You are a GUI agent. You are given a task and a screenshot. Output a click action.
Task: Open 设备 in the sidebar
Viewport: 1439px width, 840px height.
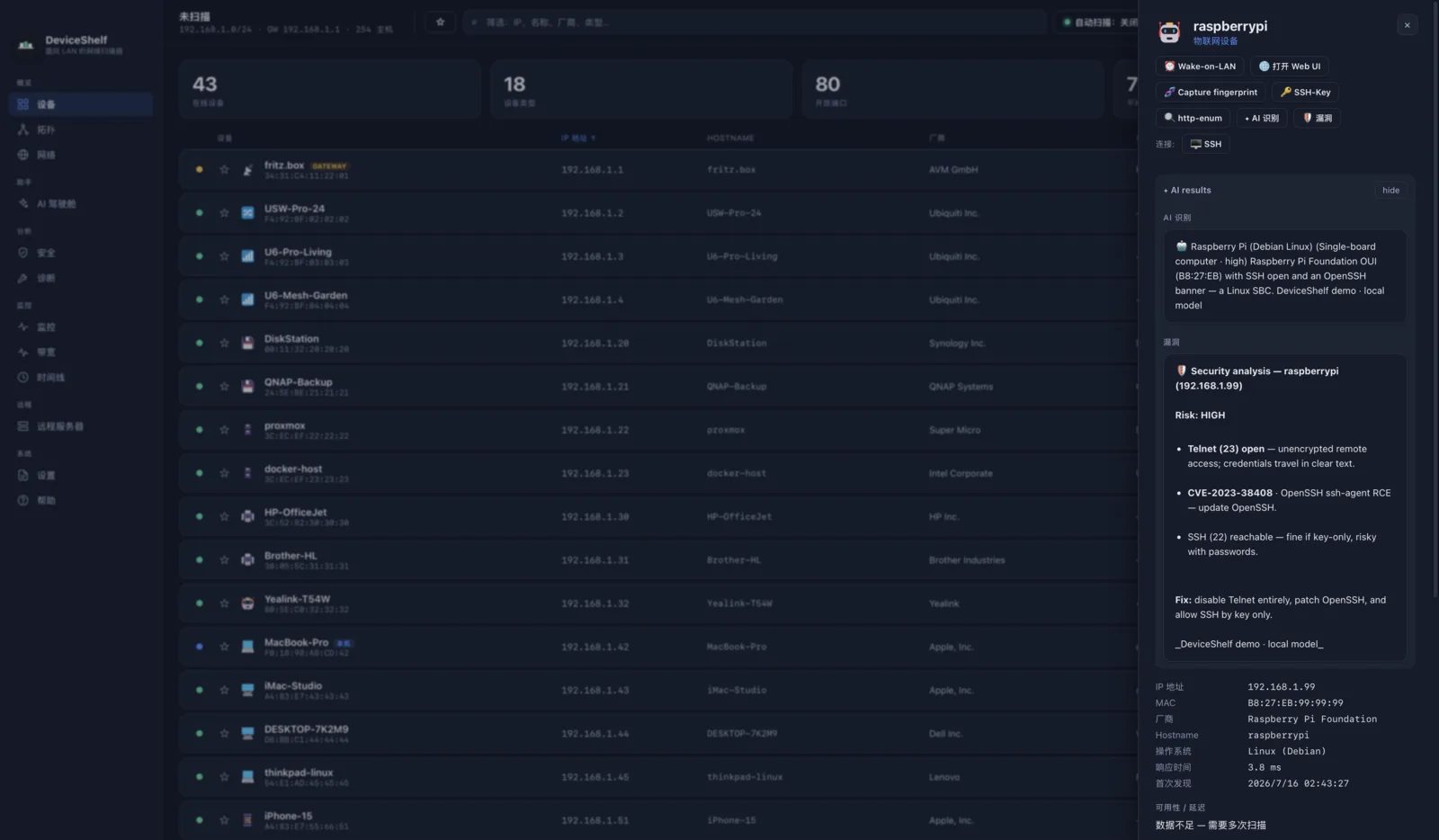pyautogui.click(x=81, y=104)
